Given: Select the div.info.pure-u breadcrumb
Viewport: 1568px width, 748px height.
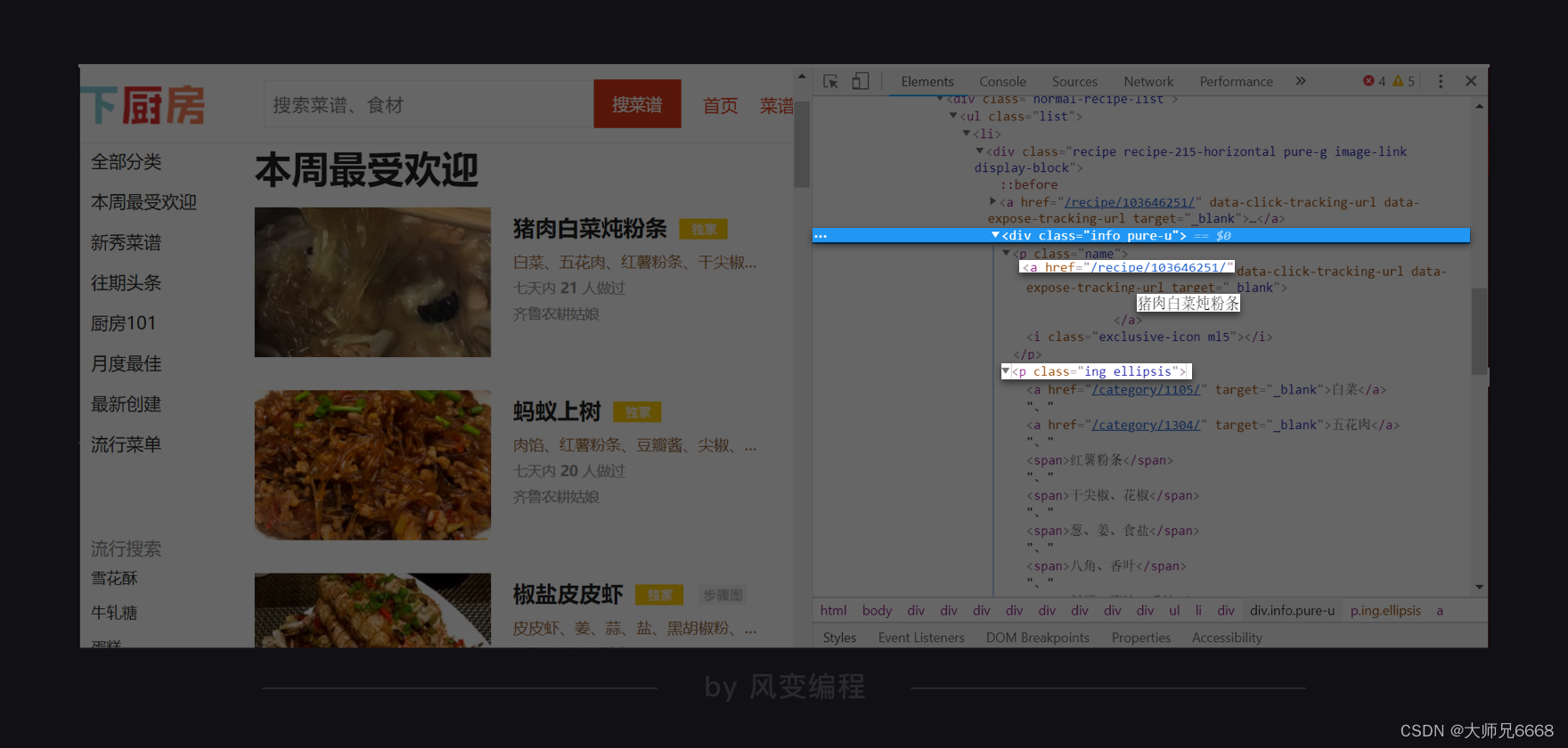Looking at the screenshot, I should [x=1292, y=610].
